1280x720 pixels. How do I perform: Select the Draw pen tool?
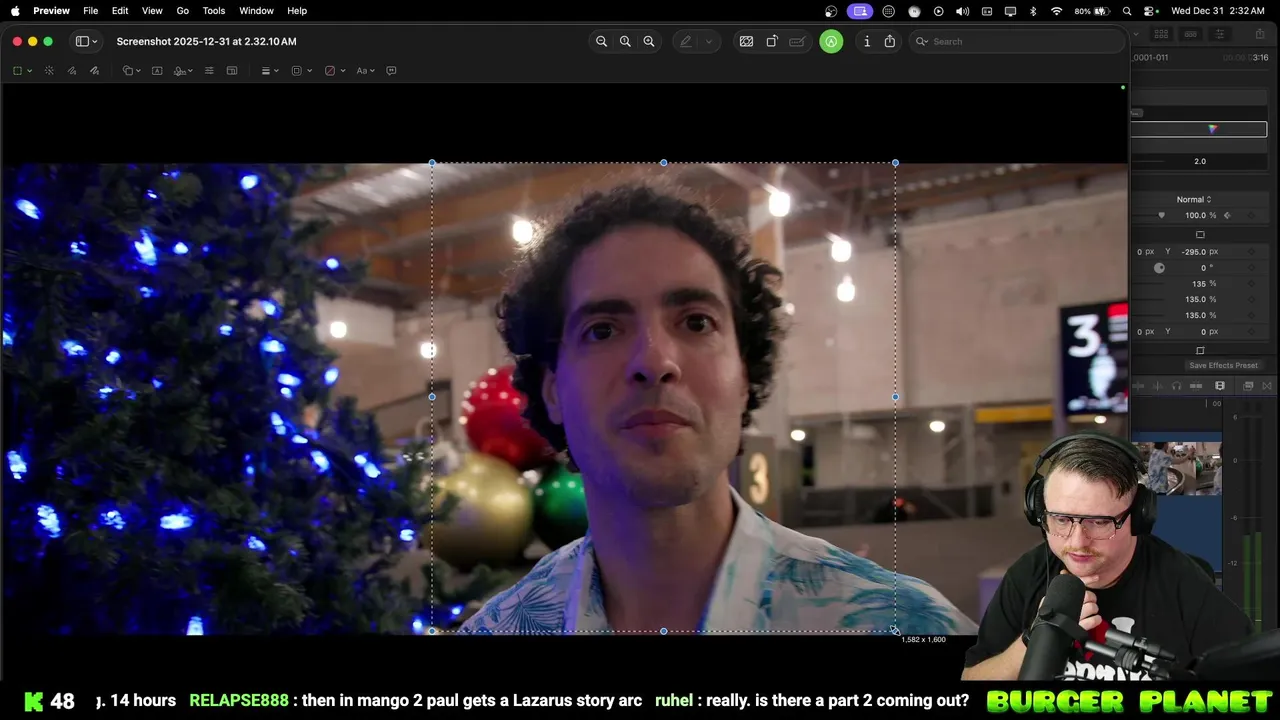click(x=94, y=71)
